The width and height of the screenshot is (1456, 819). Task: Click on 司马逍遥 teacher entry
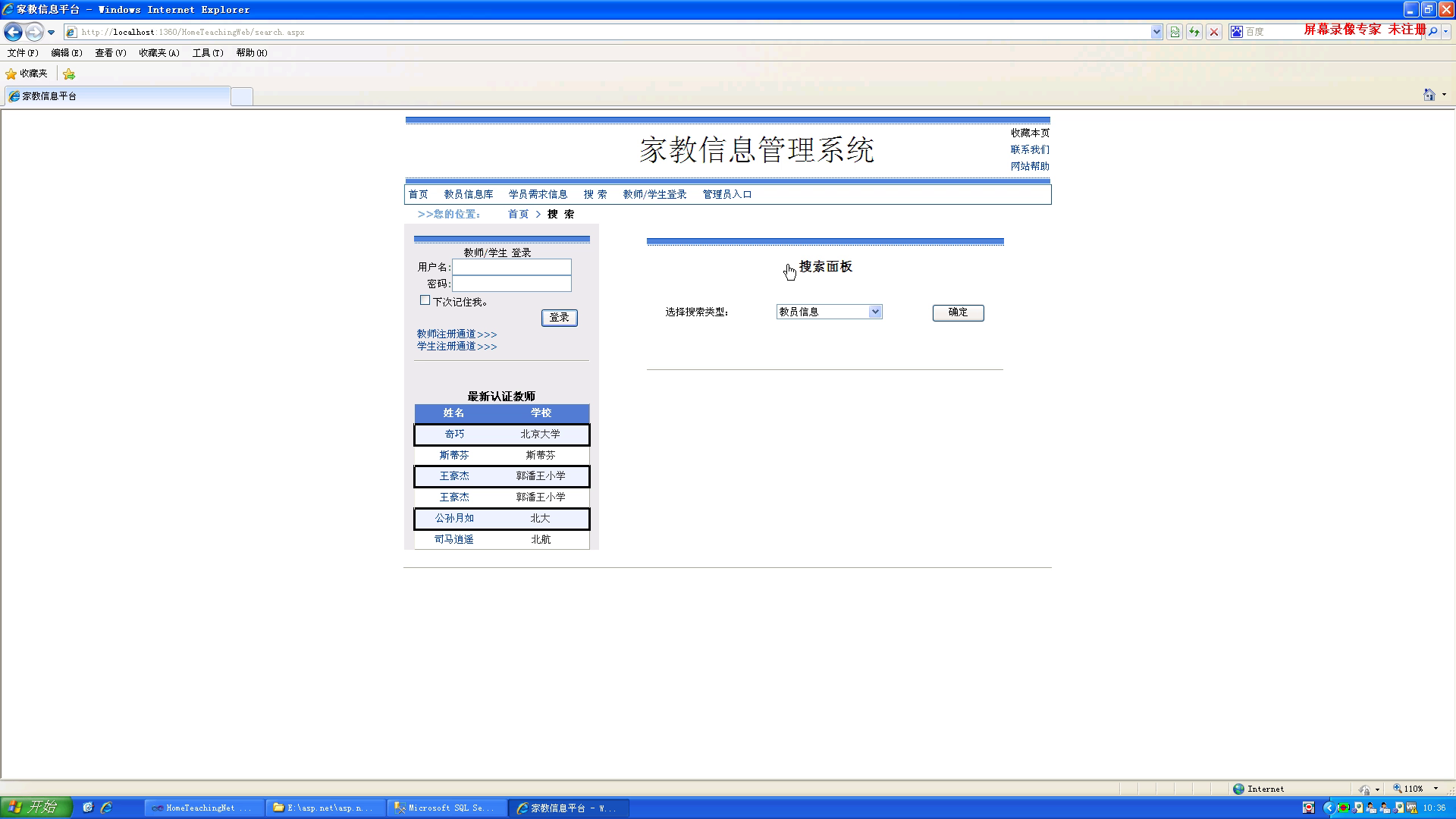[x=453, y=539]
